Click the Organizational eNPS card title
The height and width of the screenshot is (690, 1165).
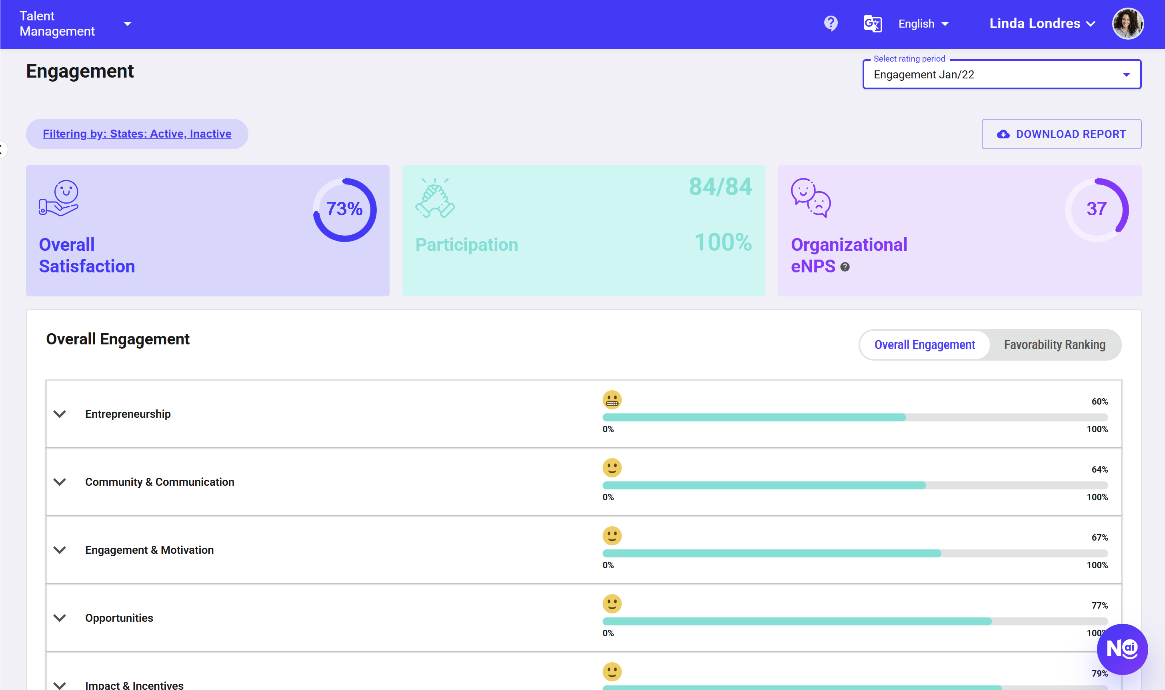coord(848,256)
